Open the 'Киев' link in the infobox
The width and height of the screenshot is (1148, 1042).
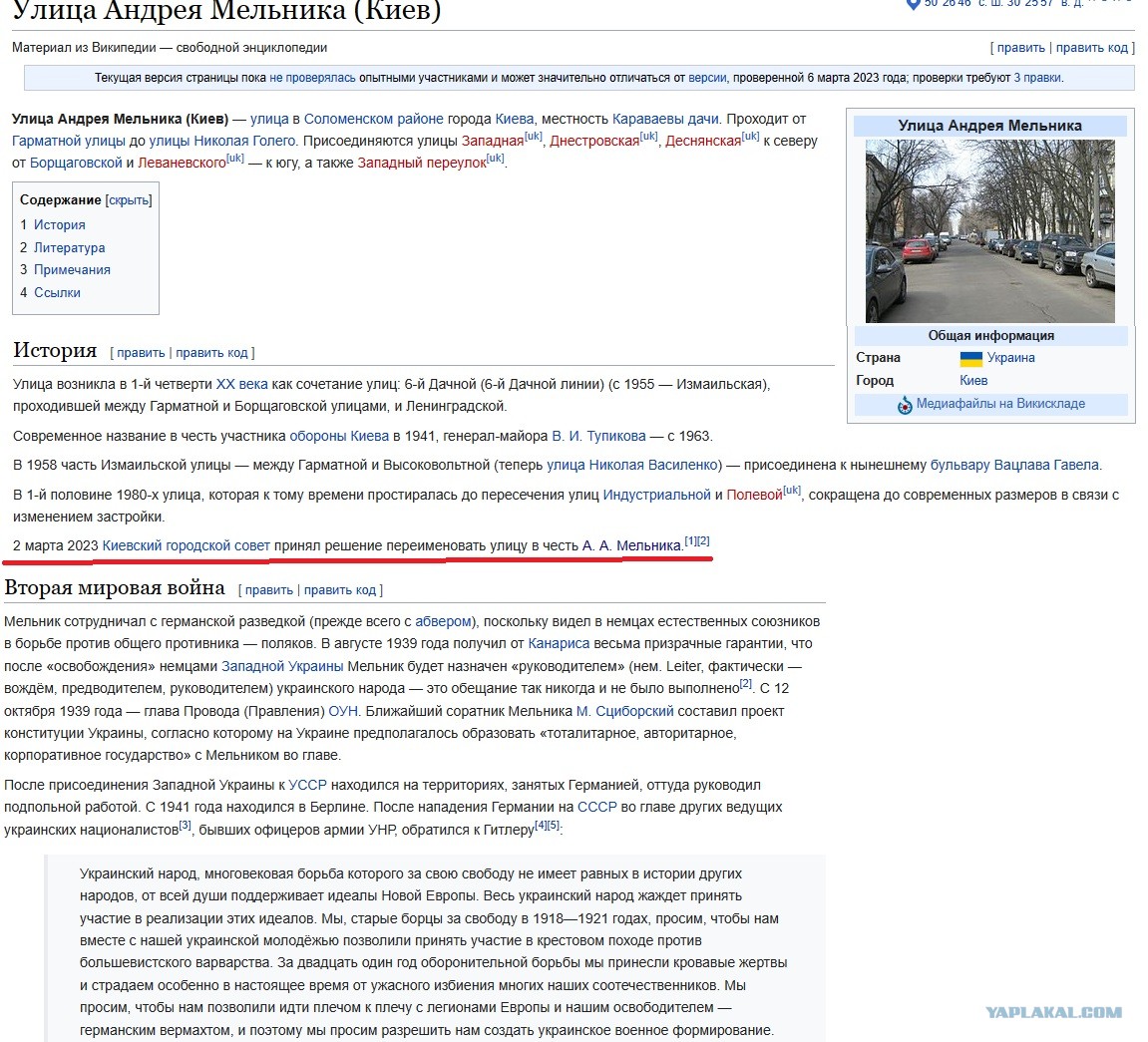click(x=973, y=381)
